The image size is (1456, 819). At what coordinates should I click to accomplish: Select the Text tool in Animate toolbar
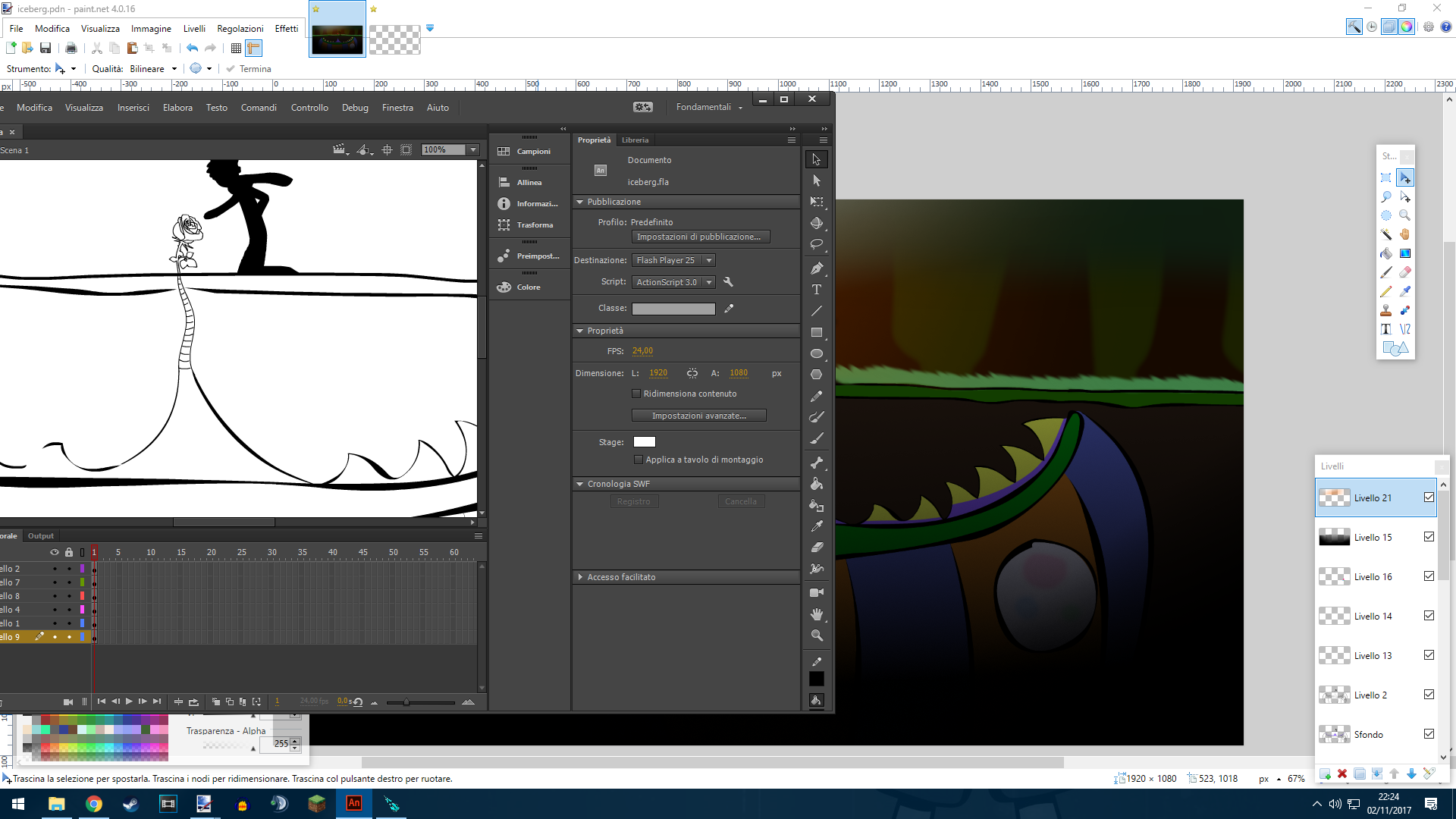pyautogui.click(x=817, y=290)
